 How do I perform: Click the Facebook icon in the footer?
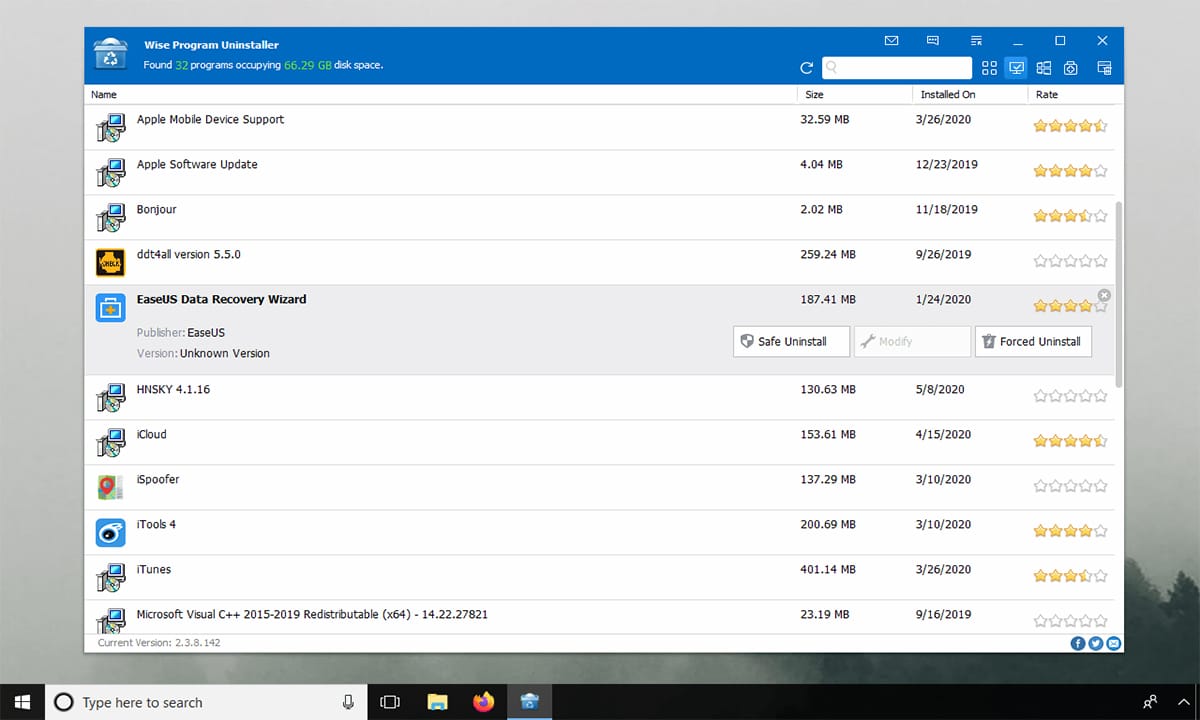(1078, 643)
